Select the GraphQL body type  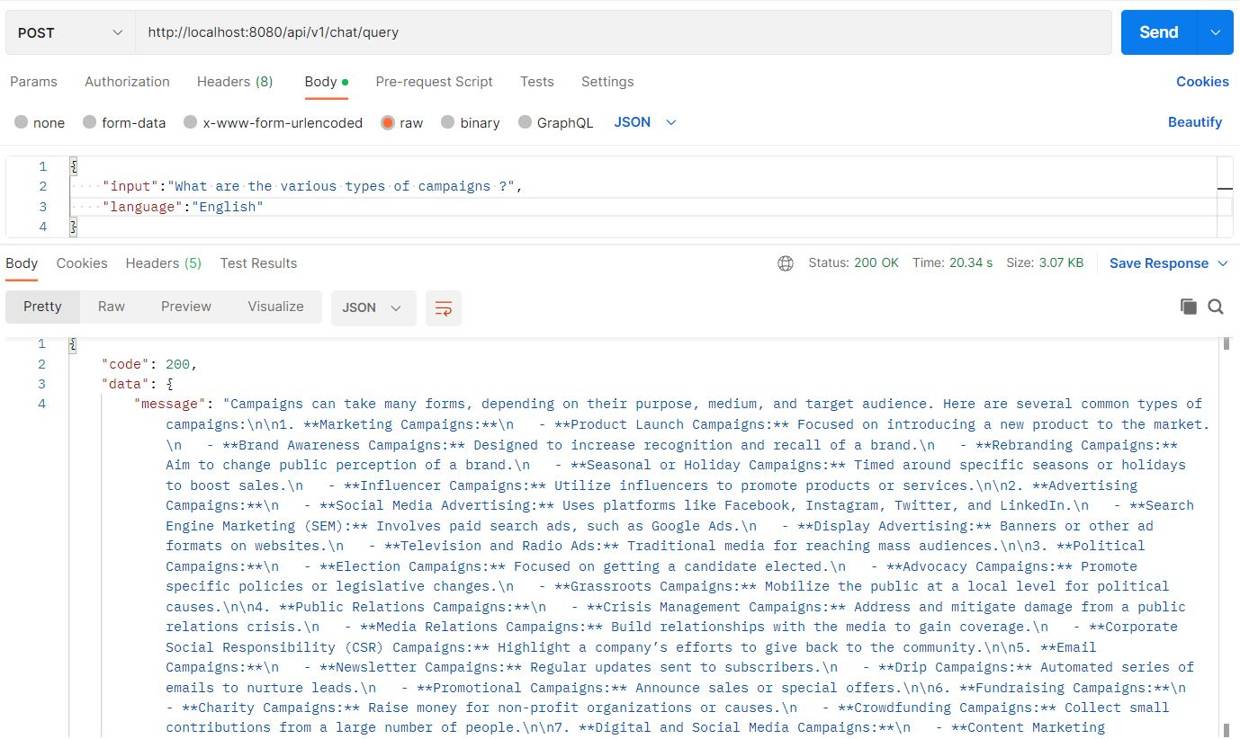556,122
